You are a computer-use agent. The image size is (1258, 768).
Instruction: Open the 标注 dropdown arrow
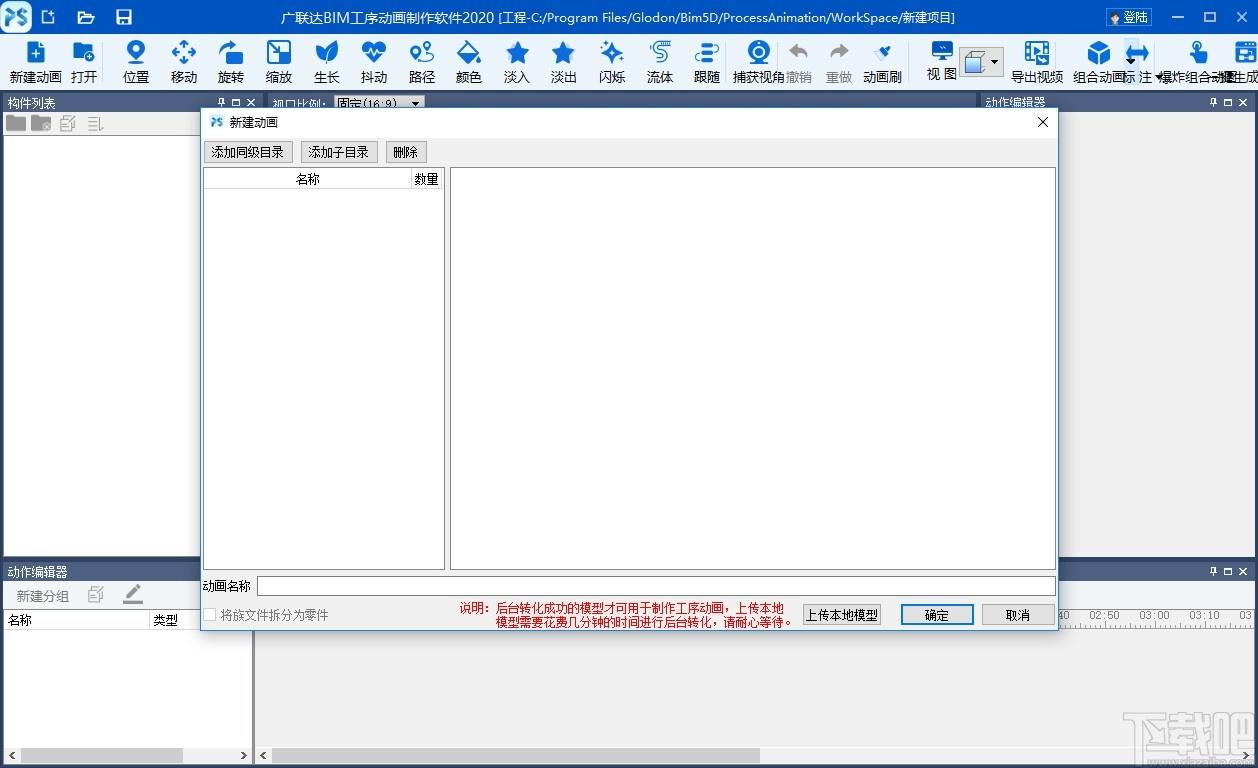point(1159,77)
